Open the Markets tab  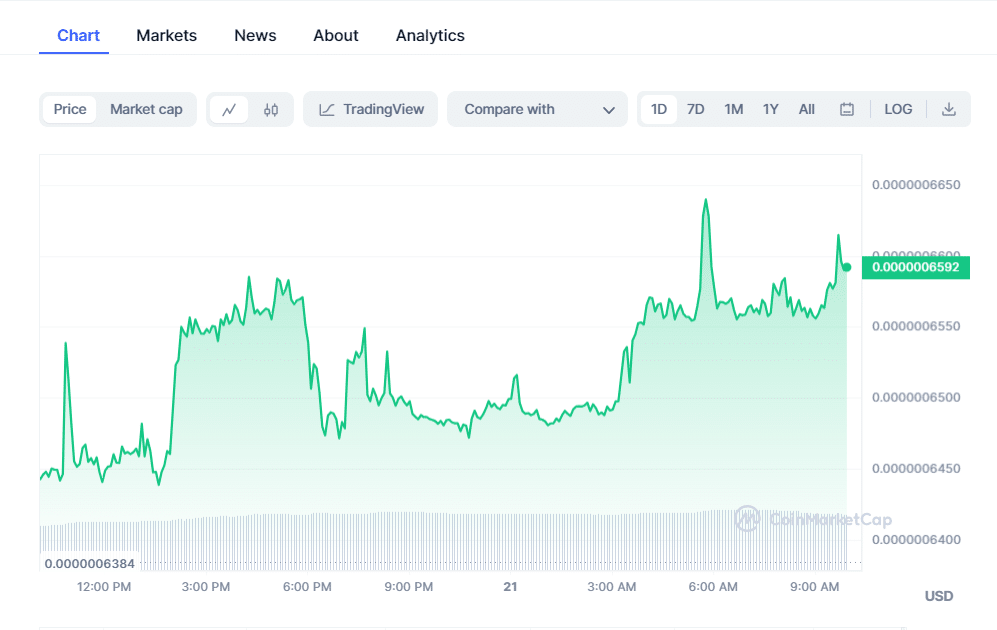coord(166,36)
